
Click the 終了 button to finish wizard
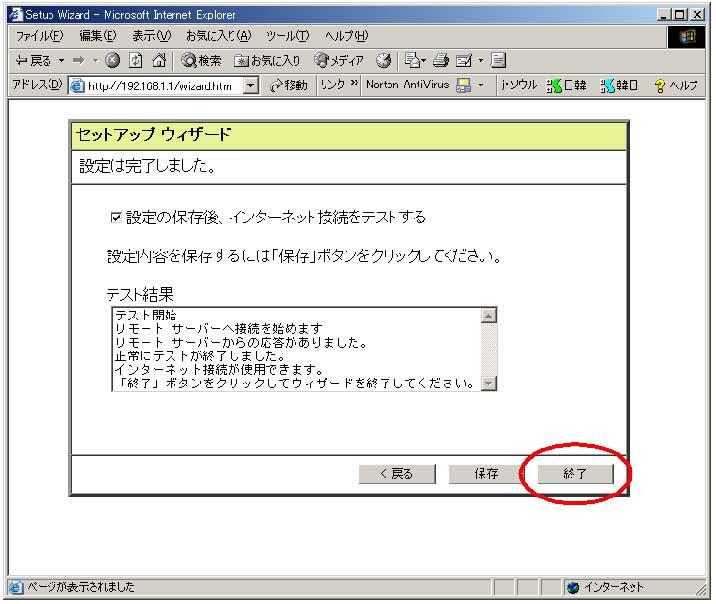pos(575,474)
